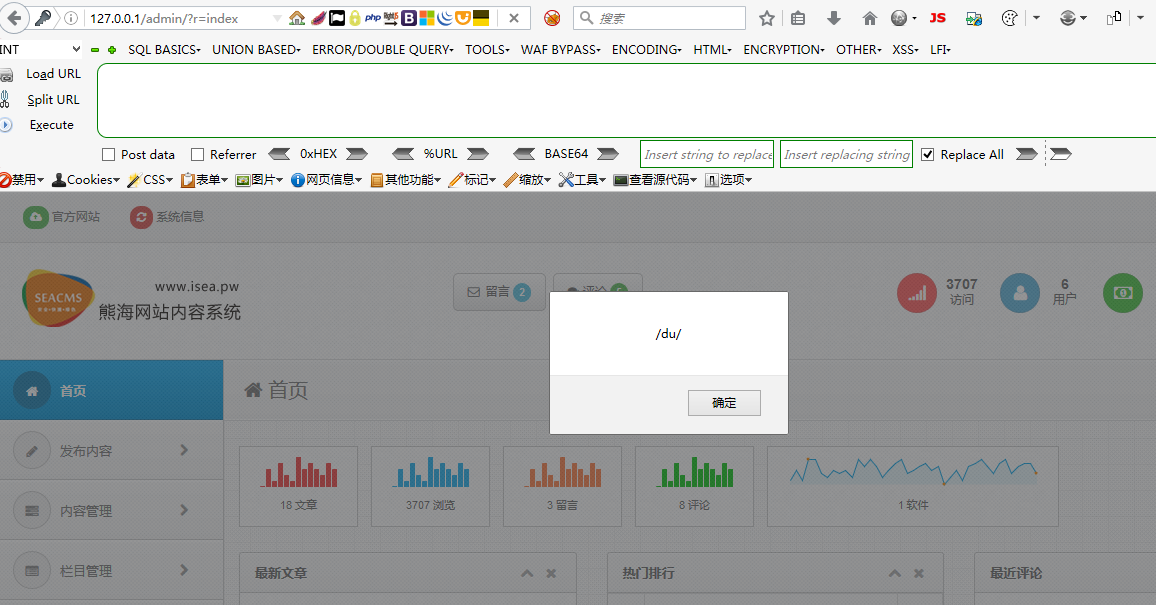
Task: Click Execute in HackBar
Action: click(x=52, y=125)
